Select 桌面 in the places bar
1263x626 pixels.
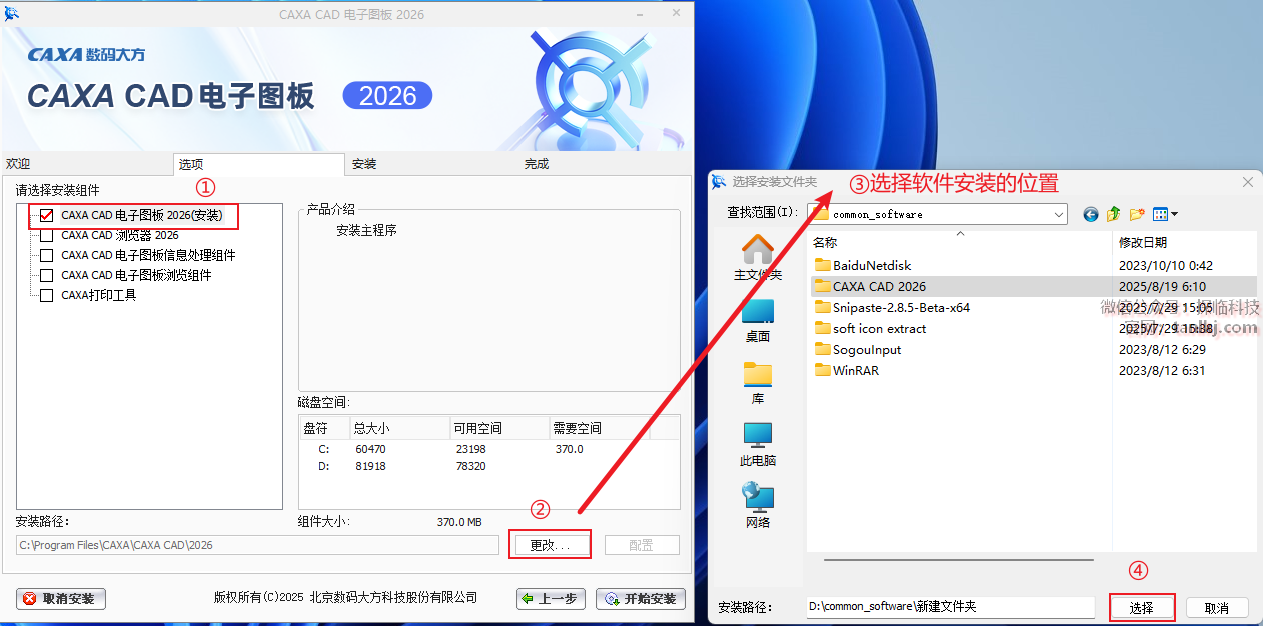757,320
